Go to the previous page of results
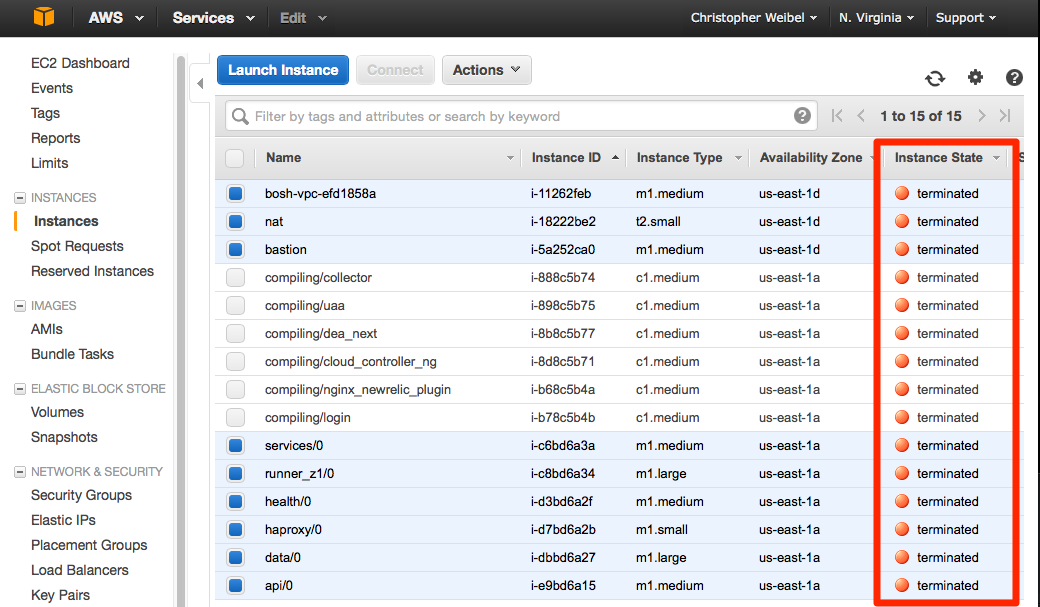 [861, 116]
